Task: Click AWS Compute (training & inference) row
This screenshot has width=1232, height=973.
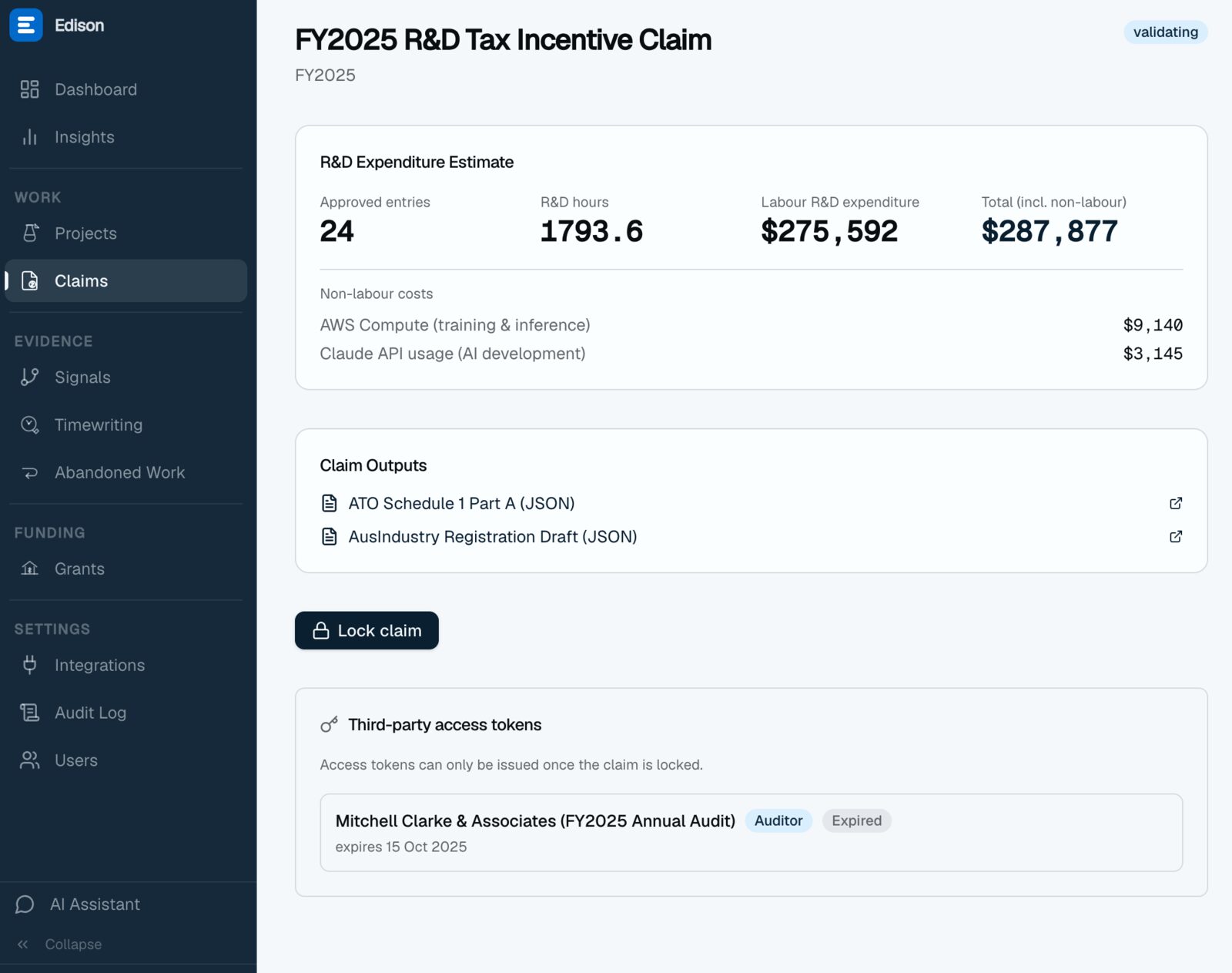Action: tap(752, 325)
